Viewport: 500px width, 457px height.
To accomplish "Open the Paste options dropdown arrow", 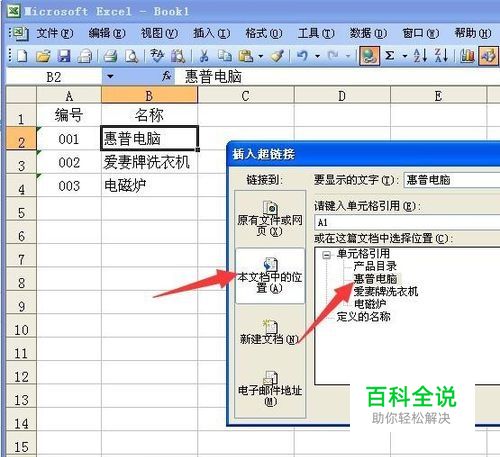I will click(x=261, y=56).
